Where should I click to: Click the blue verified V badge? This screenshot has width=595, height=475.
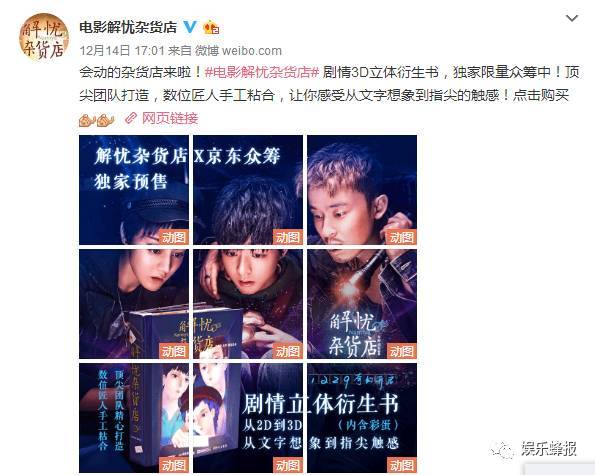tap(190, 27)
